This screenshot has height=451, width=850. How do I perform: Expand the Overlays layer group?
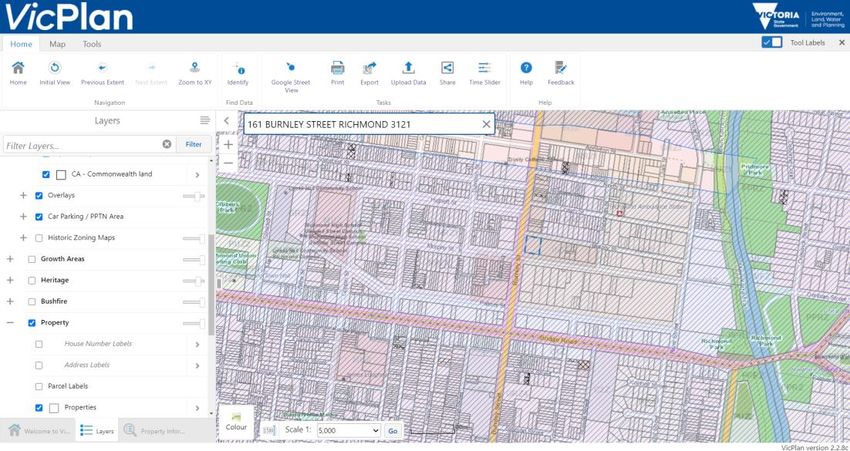click(23, 195)
